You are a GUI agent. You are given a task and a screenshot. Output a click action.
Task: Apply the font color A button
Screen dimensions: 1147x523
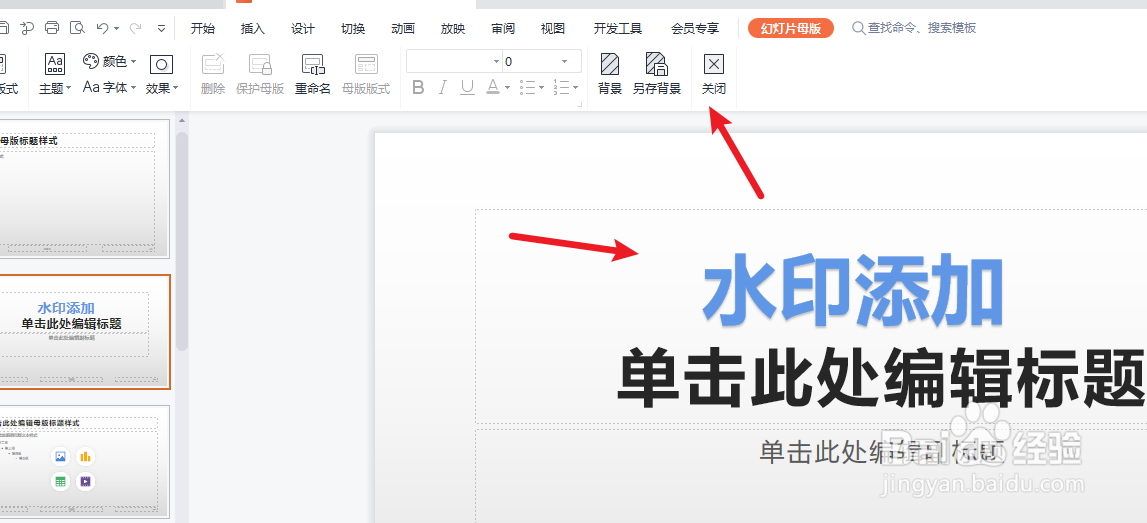coord(492,88)
